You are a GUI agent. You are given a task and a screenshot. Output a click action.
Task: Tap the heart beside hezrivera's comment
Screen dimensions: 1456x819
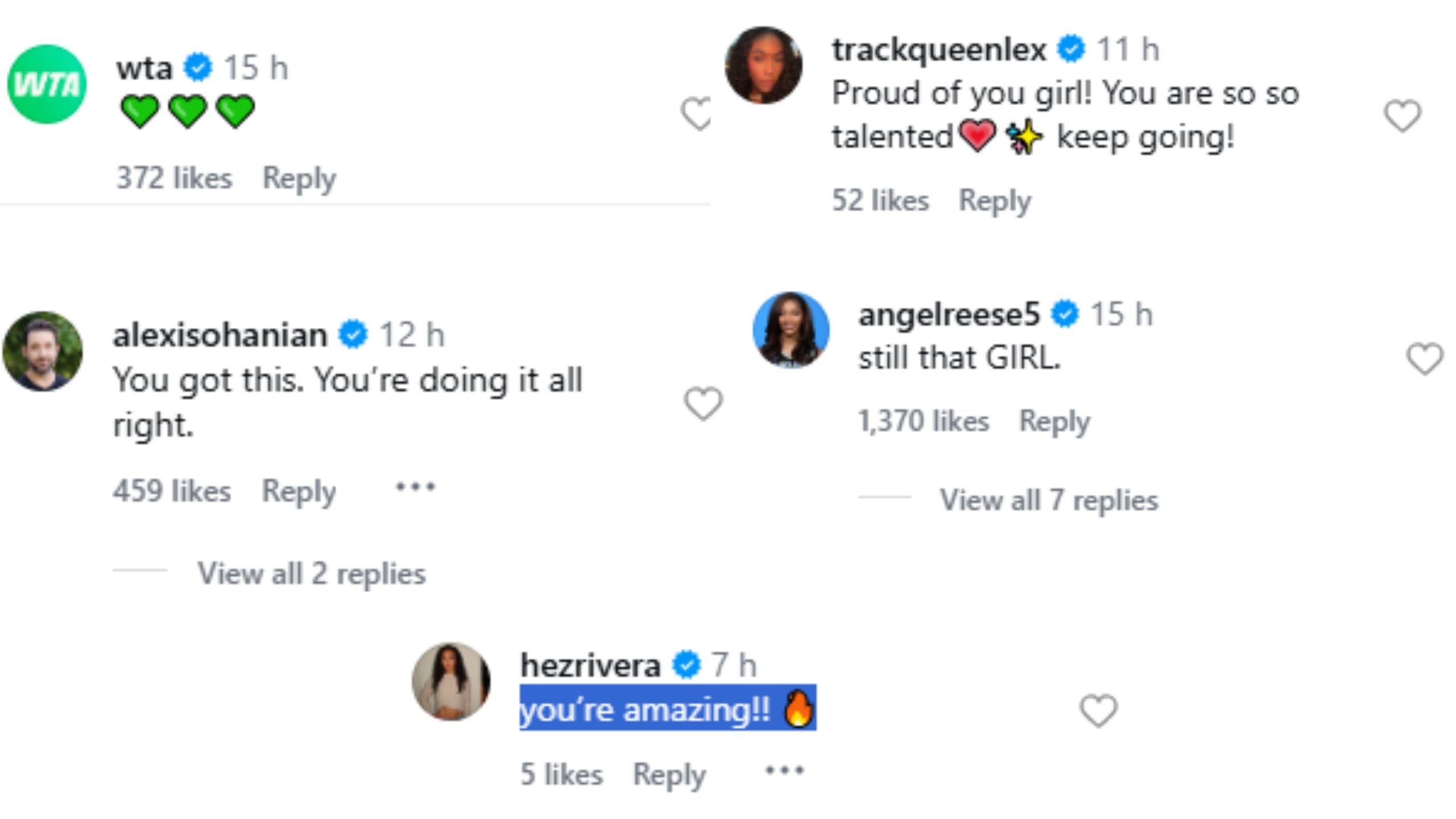tap(1098, 710)
